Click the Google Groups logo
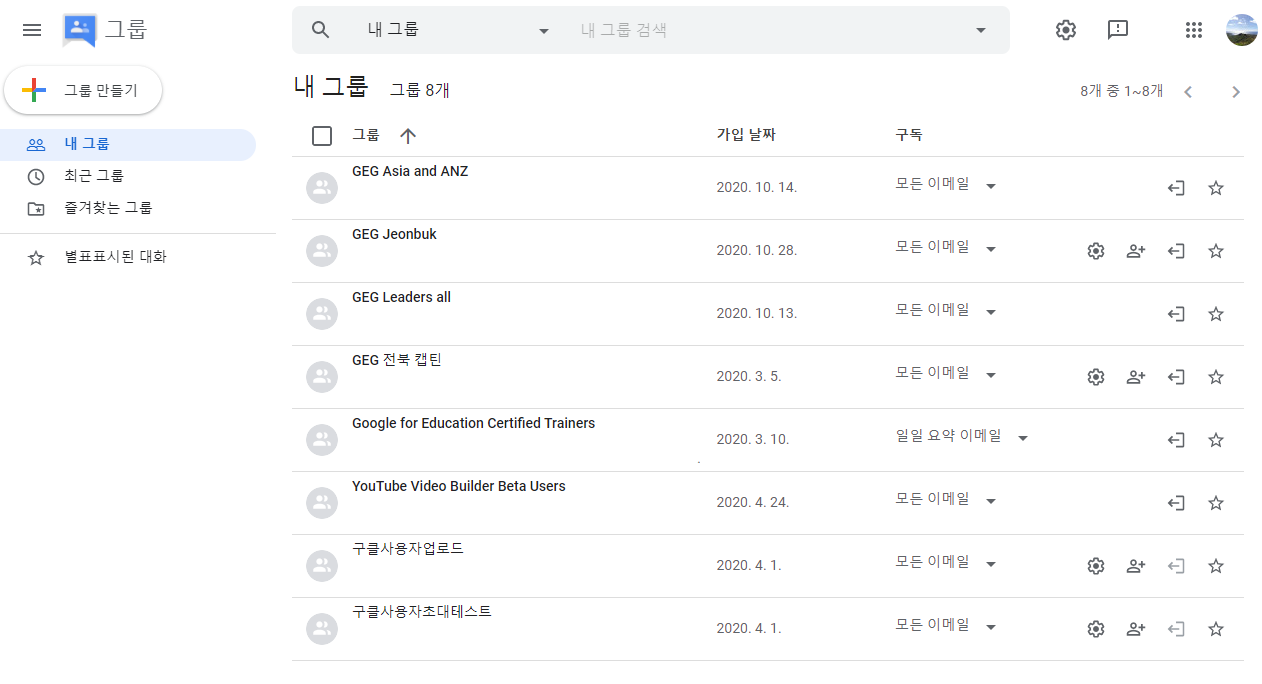 tap(80, 30)
